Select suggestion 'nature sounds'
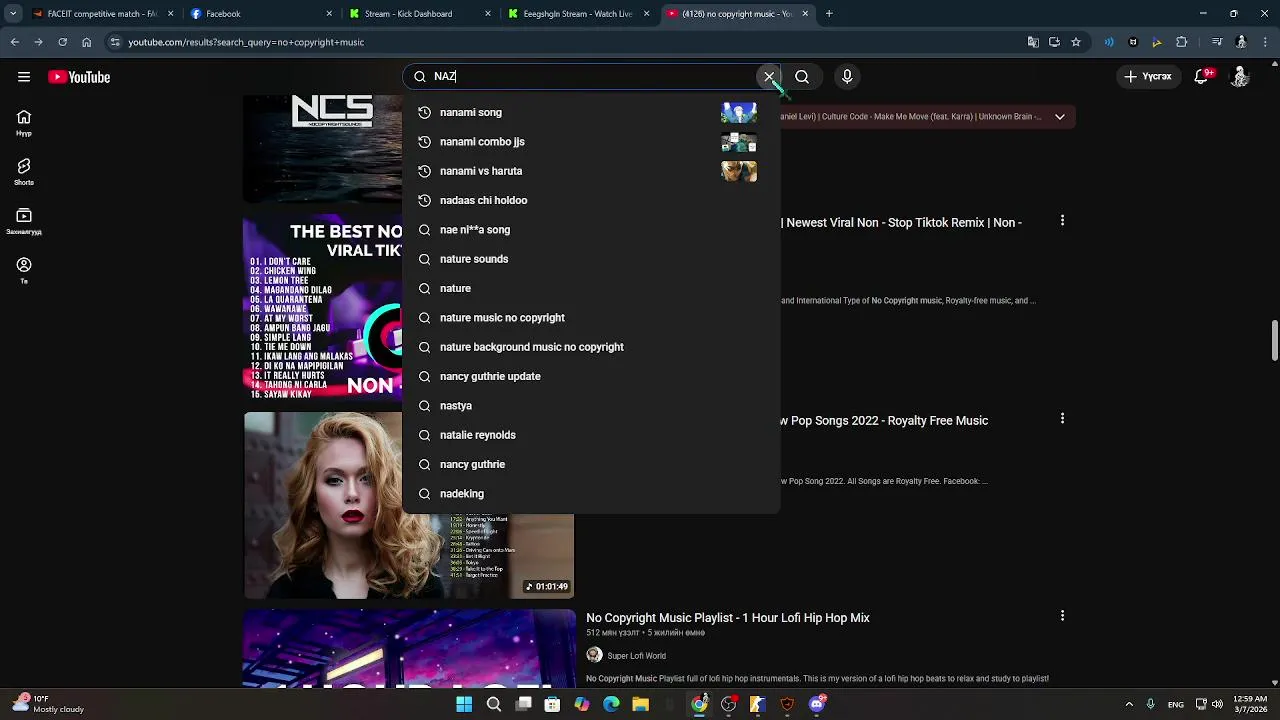 (590, 259)
